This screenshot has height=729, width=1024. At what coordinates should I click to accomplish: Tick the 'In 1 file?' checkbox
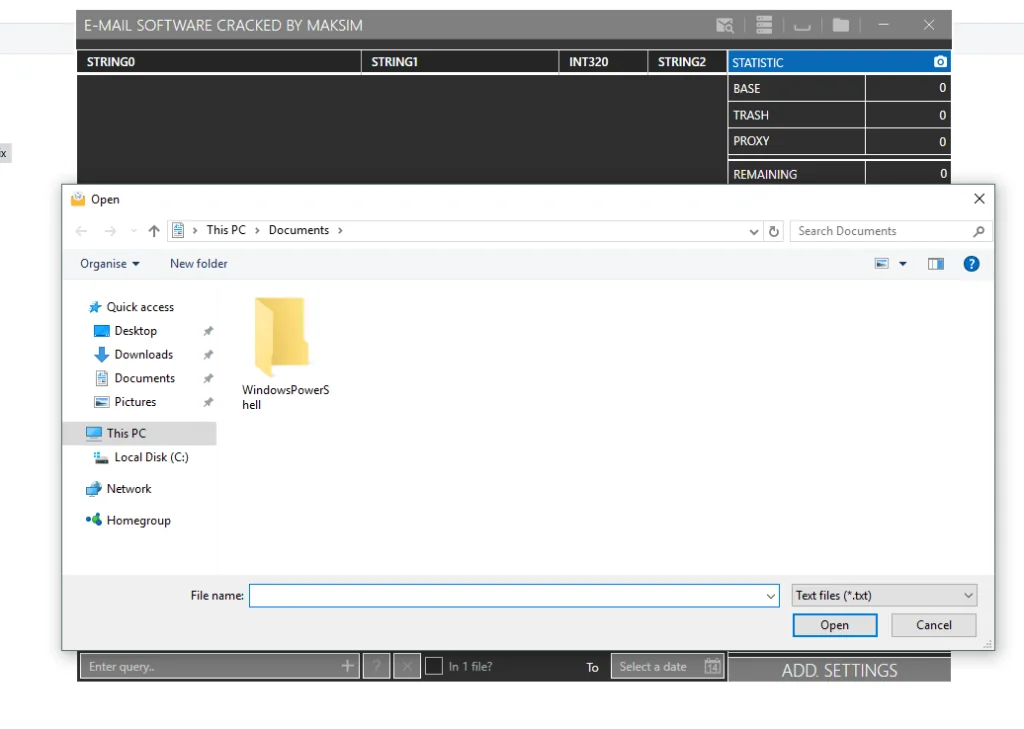[434, 667]
